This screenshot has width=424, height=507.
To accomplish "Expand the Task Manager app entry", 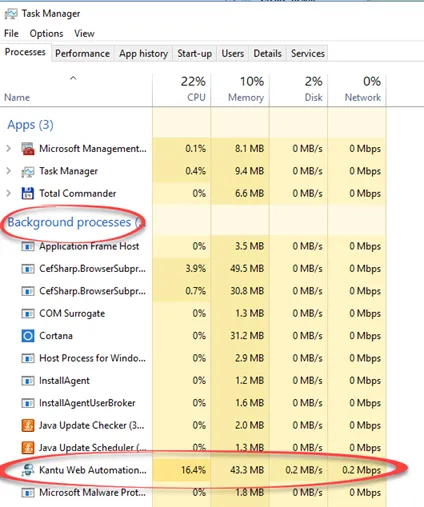I will tap(9, 171).
